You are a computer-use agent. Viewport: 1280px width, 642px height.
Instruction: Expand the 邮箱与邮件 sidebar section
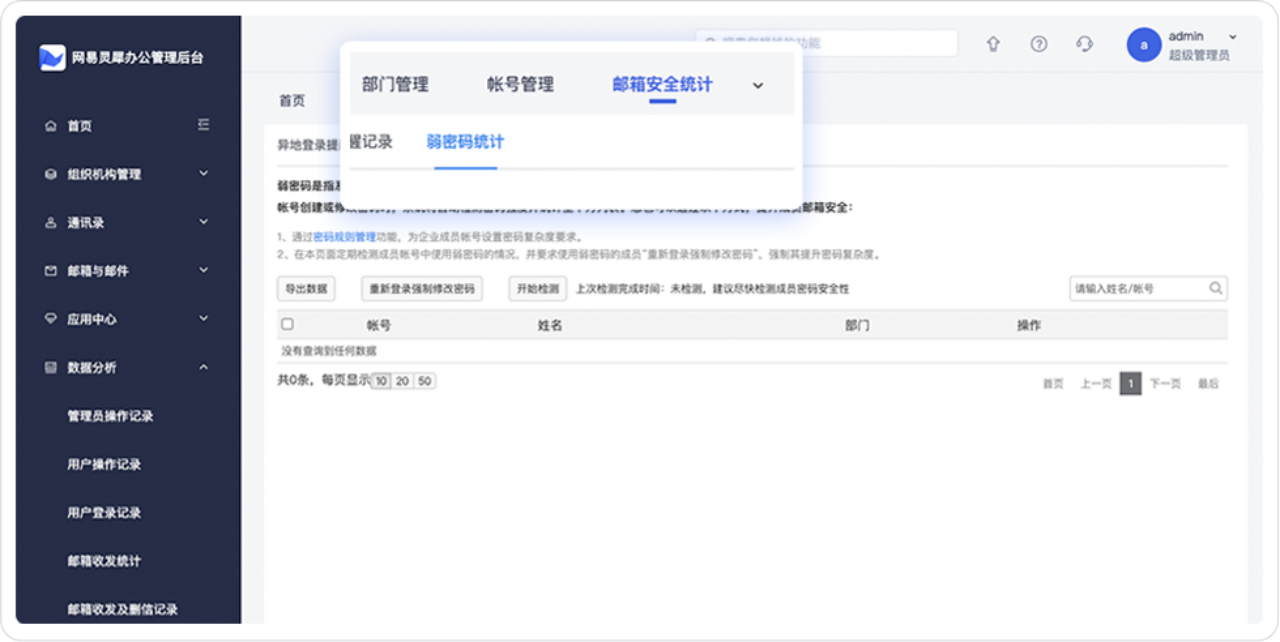(203, 270)
